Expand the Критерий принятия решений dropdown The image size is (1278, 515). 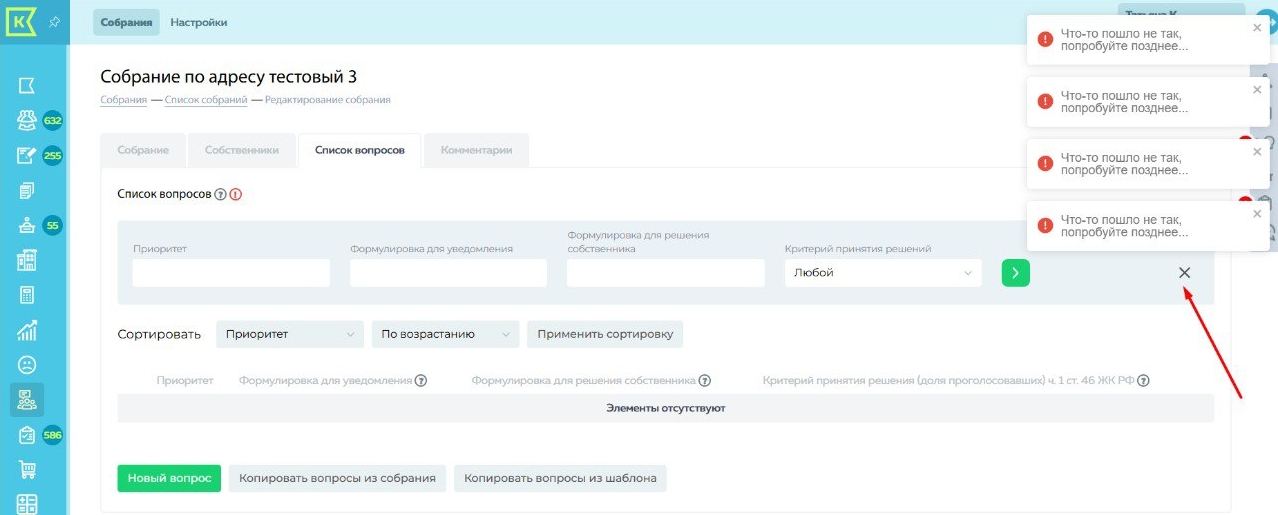point(882,273)
